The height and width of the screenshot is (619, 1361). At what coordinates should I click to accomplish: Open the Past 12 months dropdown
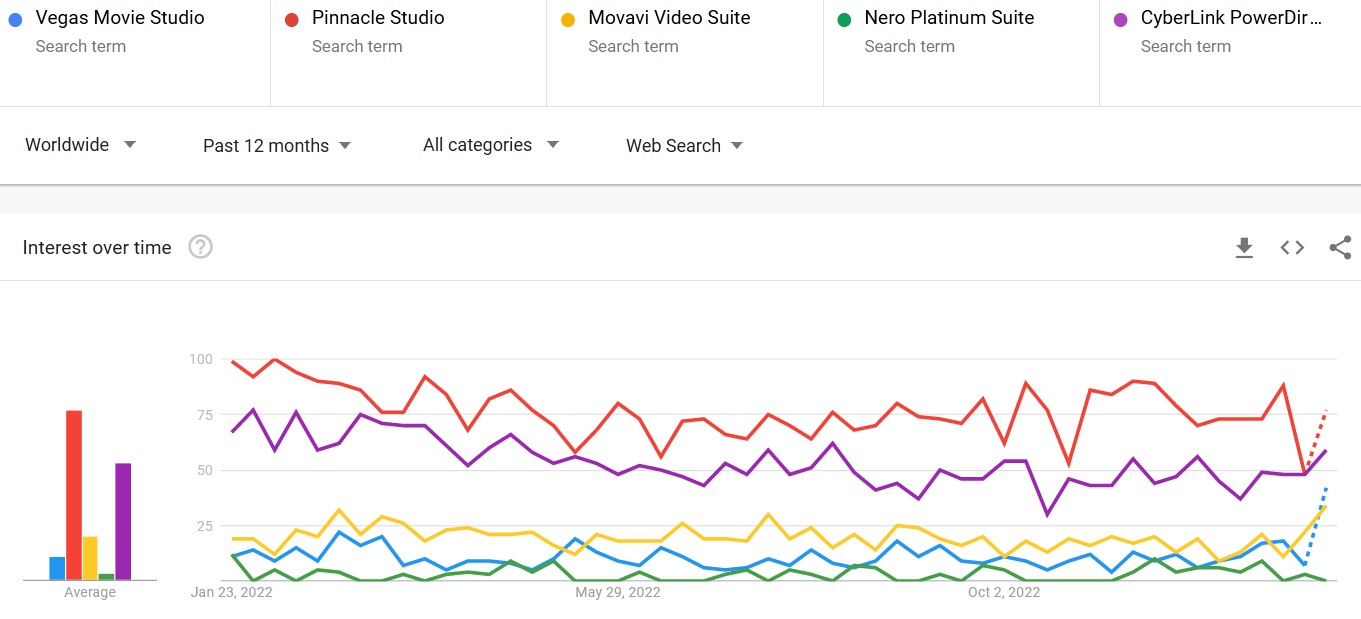(x=277, y=145)
